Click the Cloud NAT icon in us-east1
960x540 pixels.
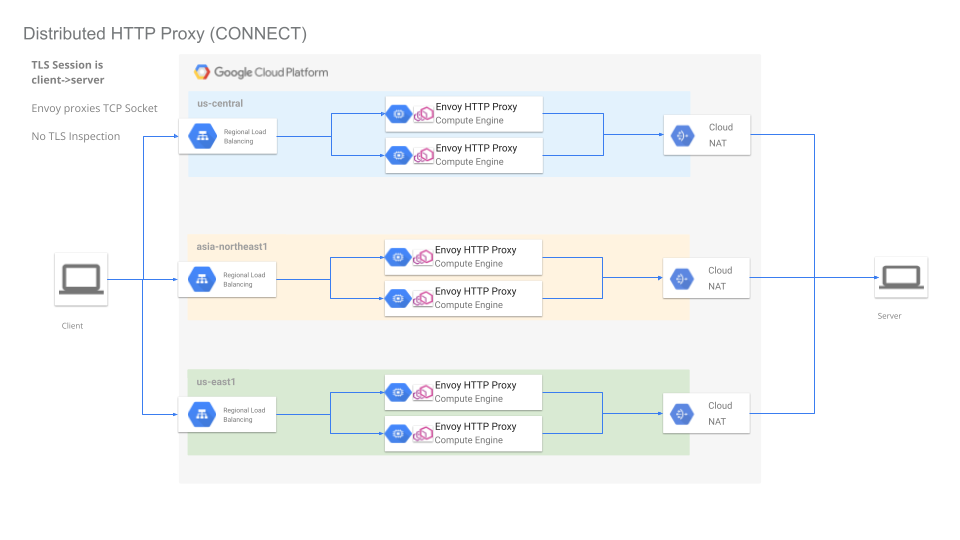coord(684,413)
